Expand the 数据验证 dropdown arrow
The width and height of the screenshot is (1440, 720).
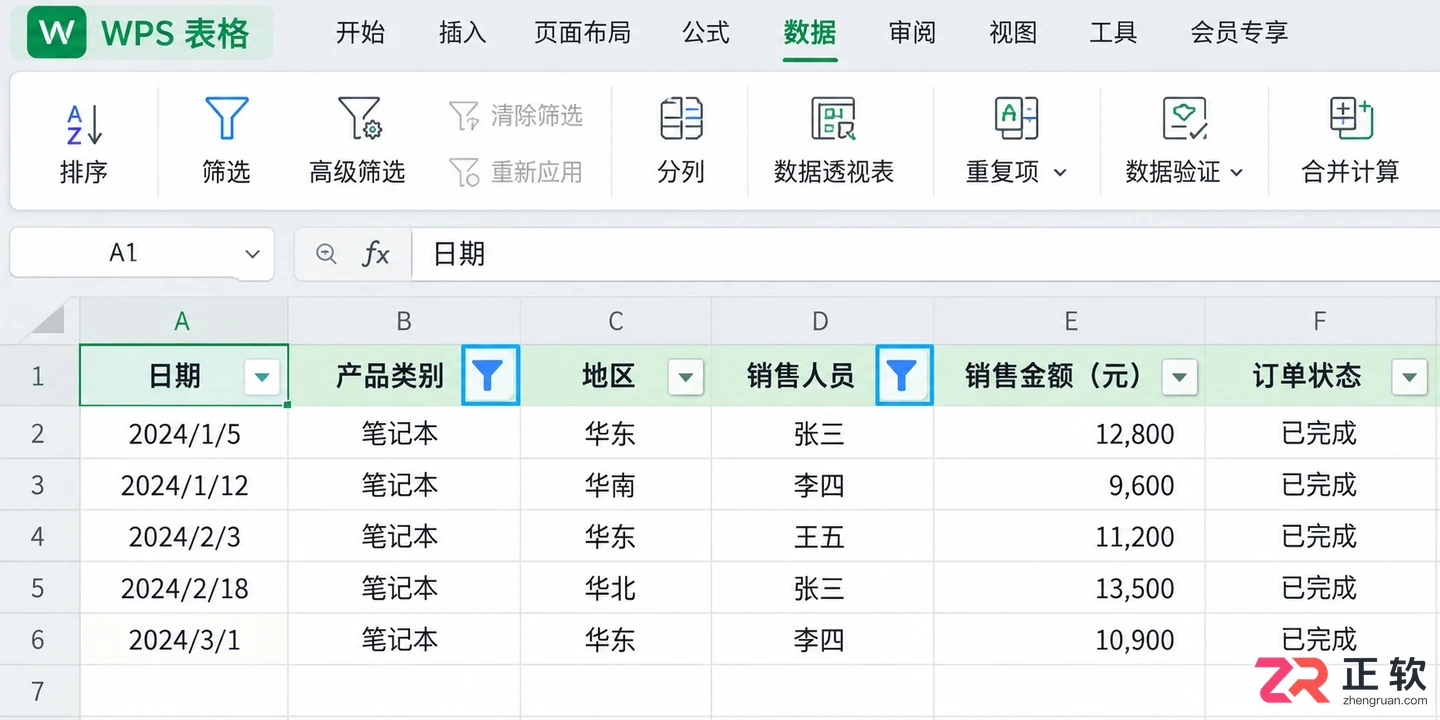coord(1236,173)
